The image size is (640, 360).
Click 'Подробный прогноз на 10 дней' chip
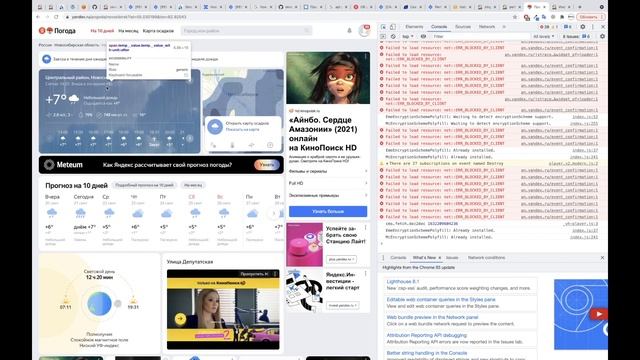click(144, 185)
